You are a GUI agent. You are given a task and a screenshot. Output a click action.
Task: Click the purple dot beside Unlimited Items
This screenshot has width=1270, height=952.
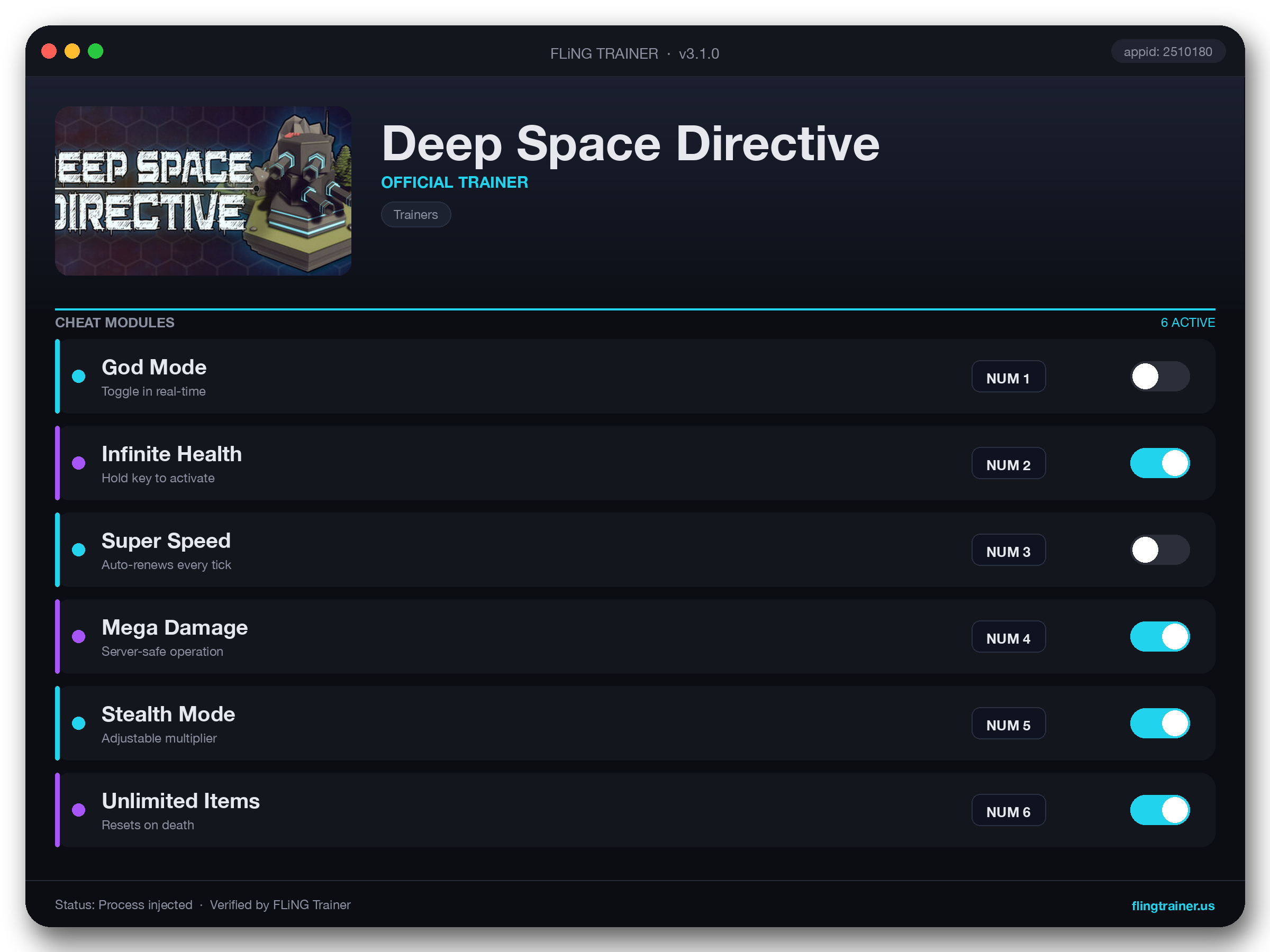[x=79, y=810]
